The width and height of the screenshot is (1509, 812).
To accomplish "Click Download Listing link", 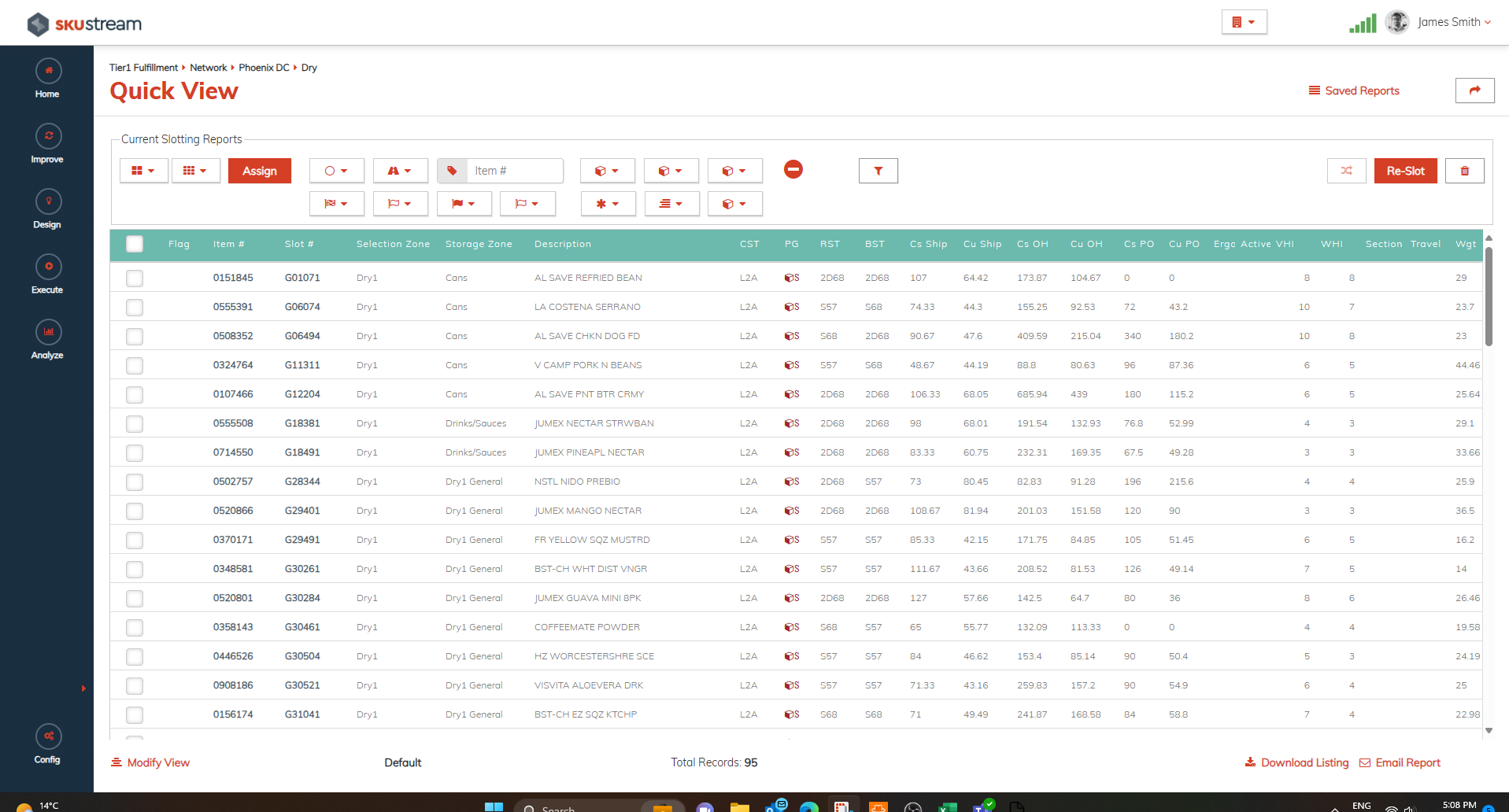I will pos(1296,762).
